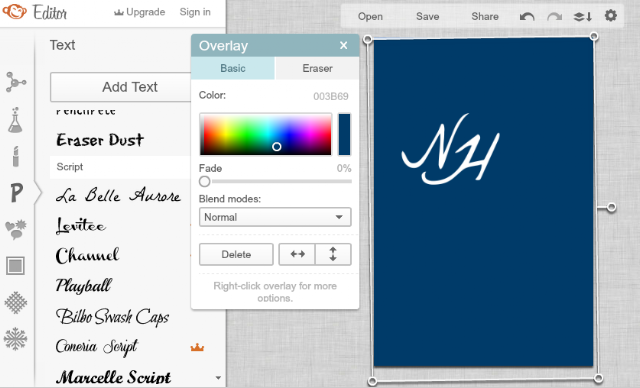Click the Script category header
The width and height of the screenshot is (640, 388).
[121, 167]
